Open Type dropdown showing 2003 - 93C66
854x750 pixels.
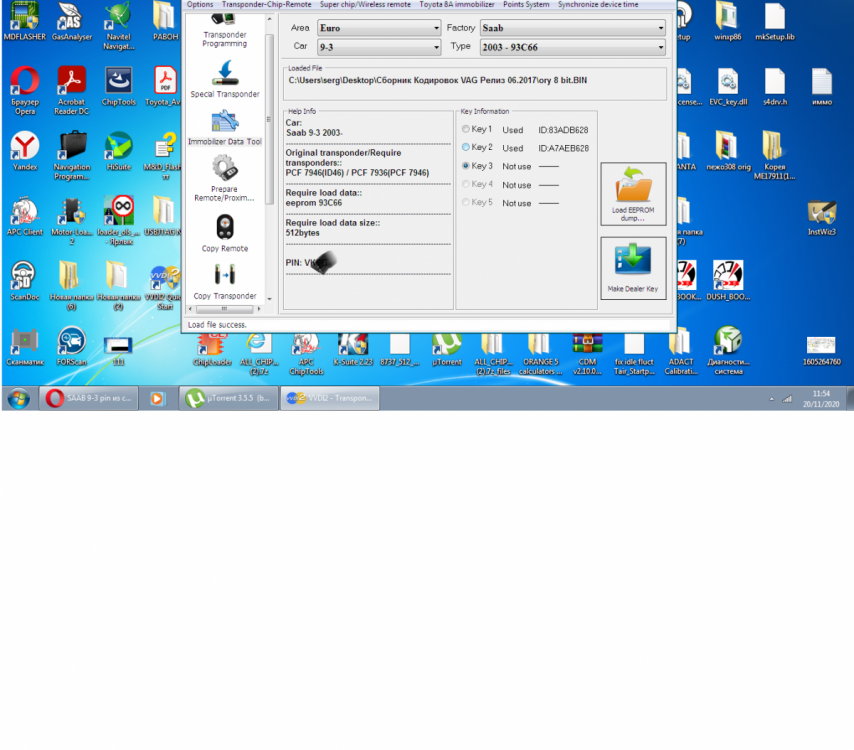[572, 47]
